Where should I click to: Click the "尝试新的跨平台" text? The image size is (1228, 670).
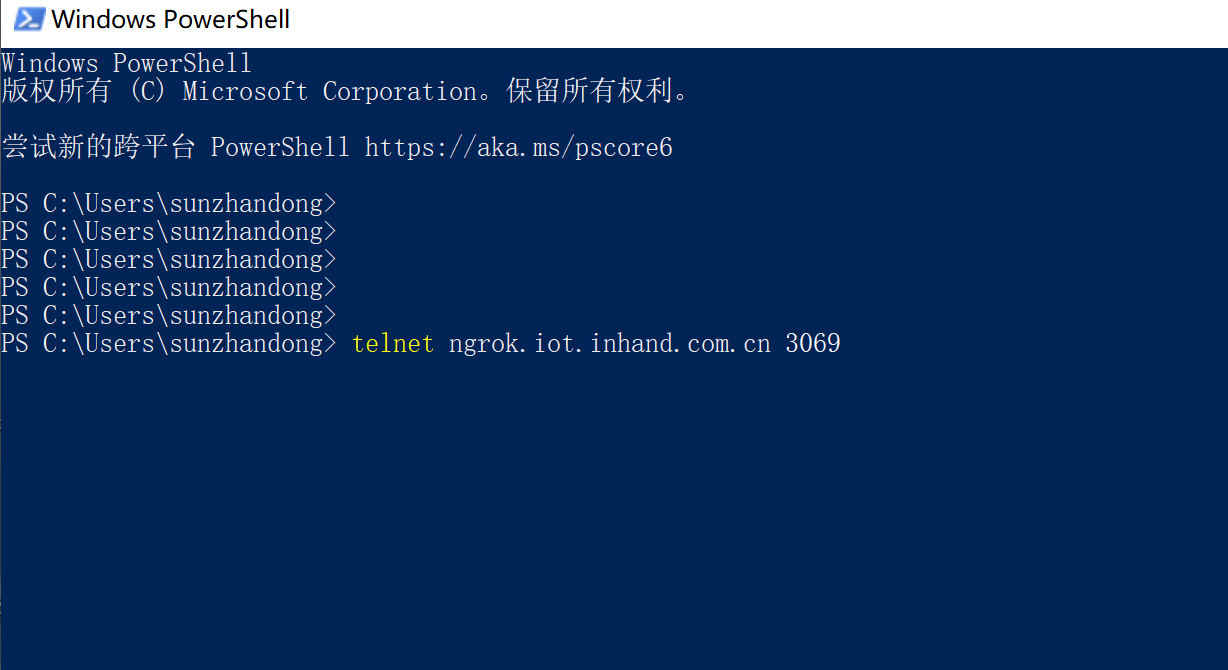(x=98, y=148)
